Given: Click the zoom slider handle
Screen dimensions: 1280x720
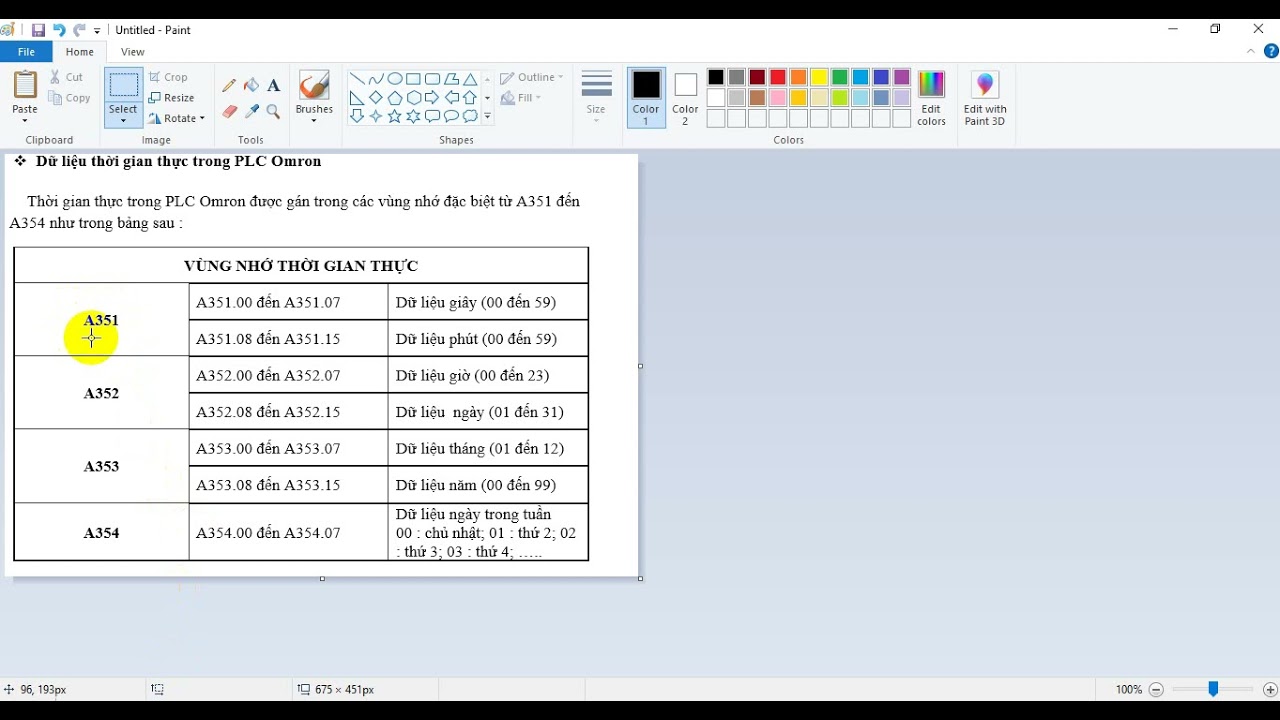Looking at the screenshot, I should click(x=1213, y=689).
